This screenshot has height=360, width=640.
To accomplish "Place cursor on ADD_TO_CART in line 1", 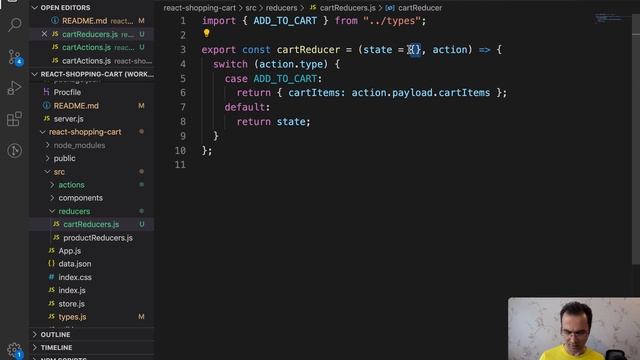I will pos(285,21).
